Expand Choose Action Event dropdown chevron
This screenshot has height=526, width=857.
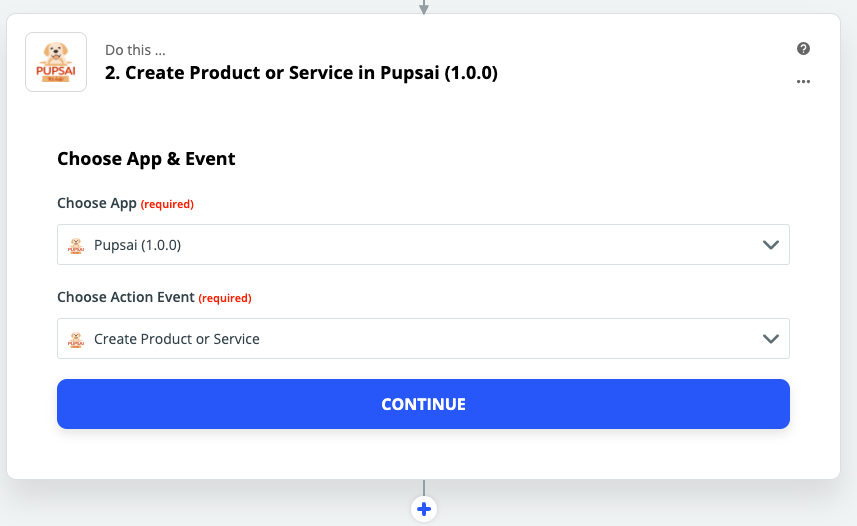coord(770,339)
